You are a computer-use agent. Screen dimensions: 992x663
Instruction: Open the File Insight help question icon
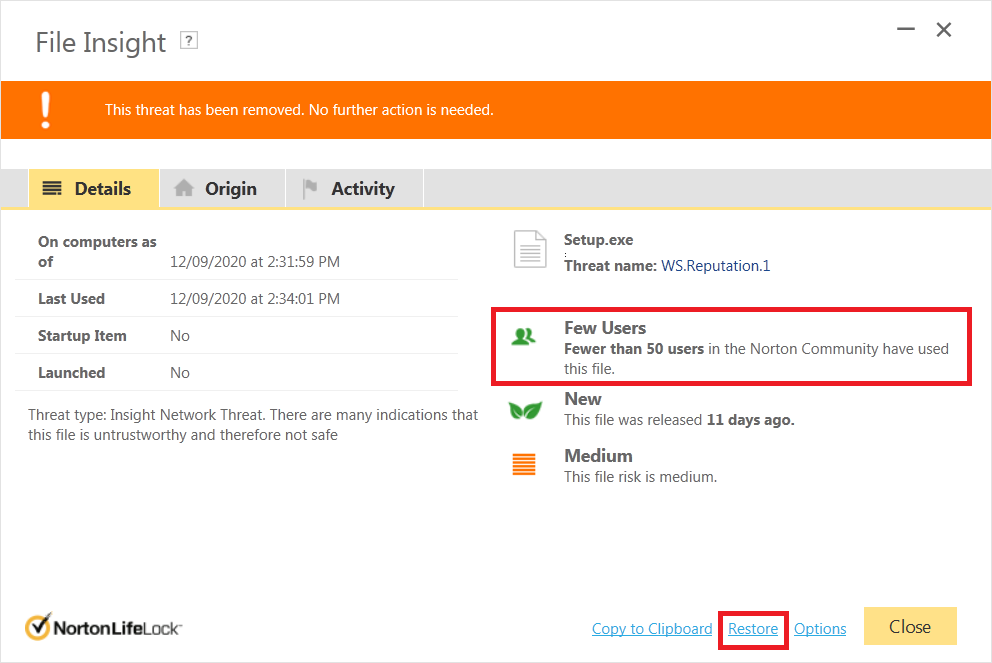189,40
